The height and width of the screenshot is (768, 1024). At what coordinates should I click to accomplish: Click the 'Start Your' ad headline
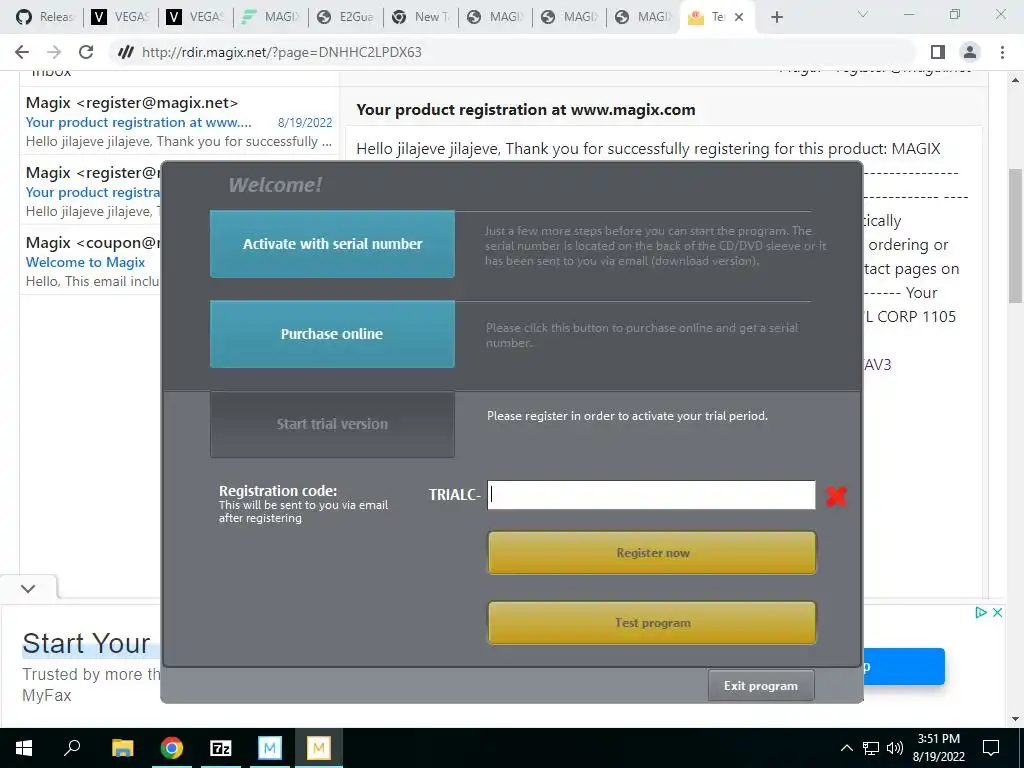(x=86, y=643)
